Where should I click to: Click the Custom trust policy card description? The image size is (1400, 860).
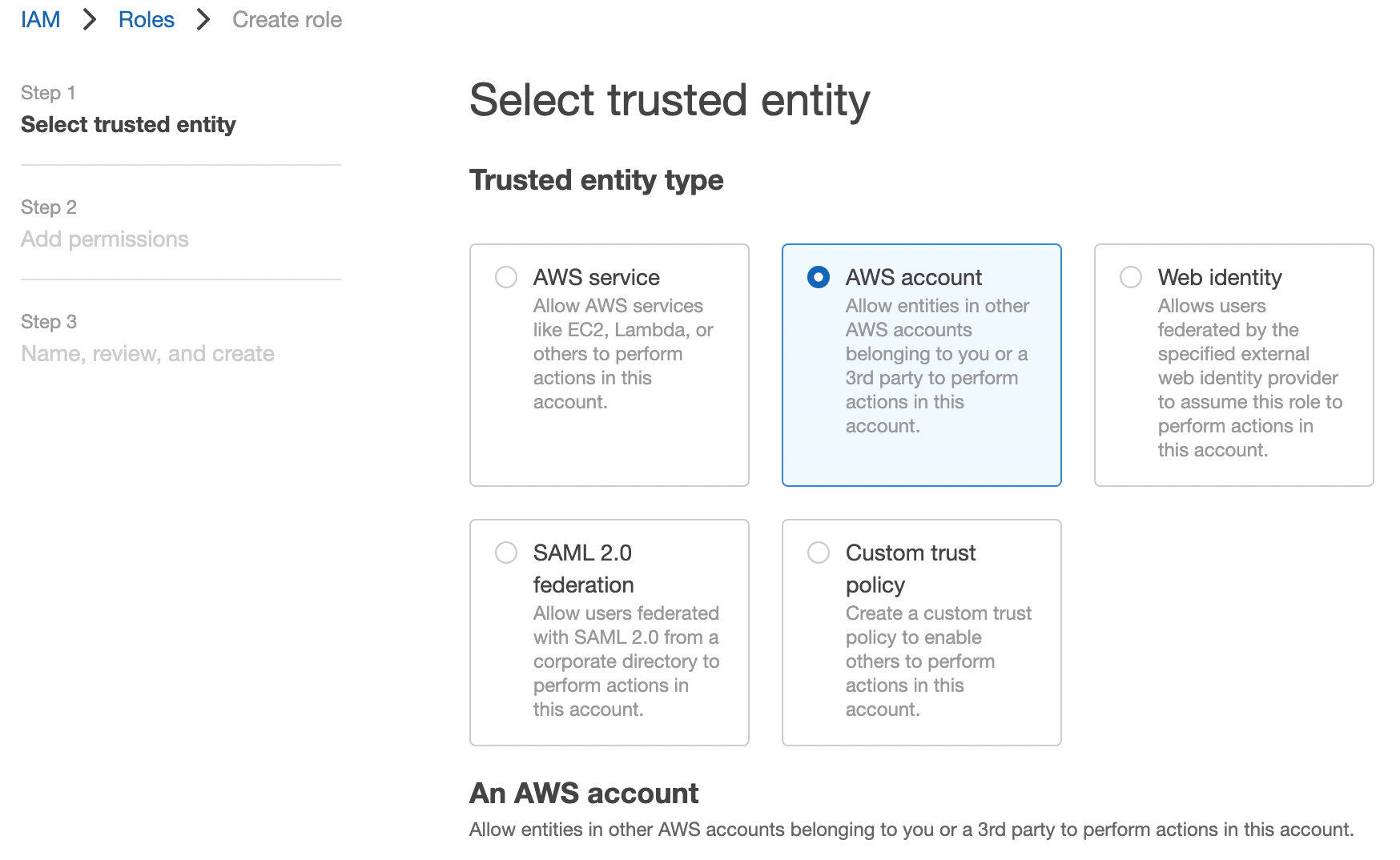[x=938, y=661]
